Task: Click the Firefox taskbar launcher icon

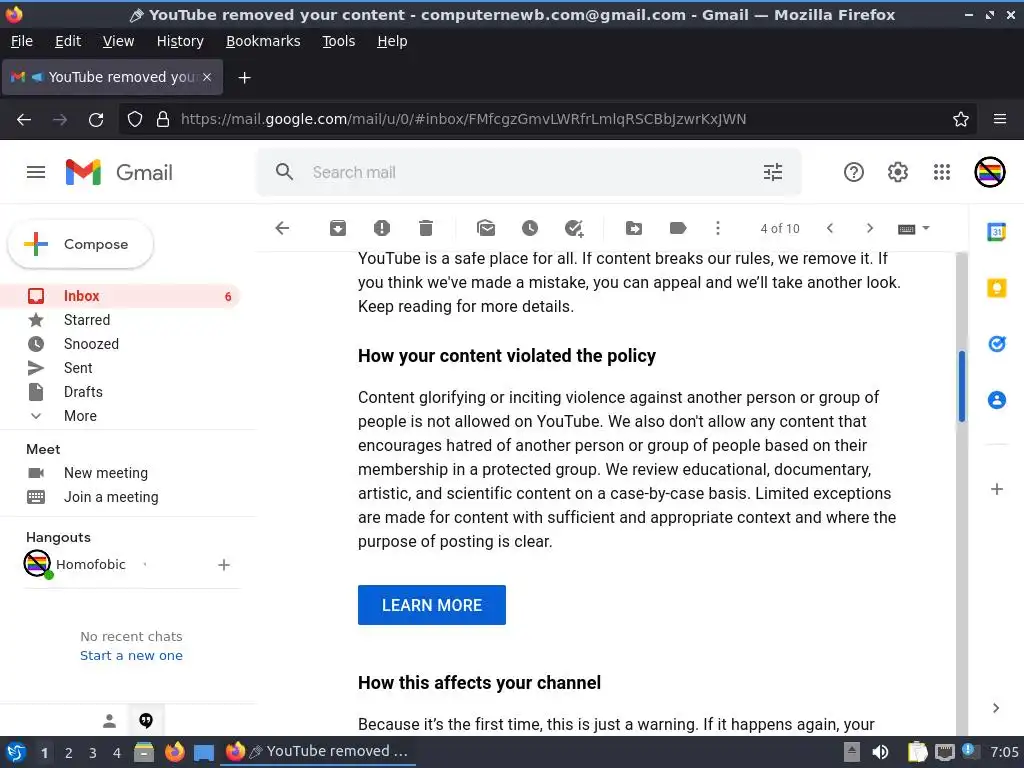Action: (x=174, y=752)
